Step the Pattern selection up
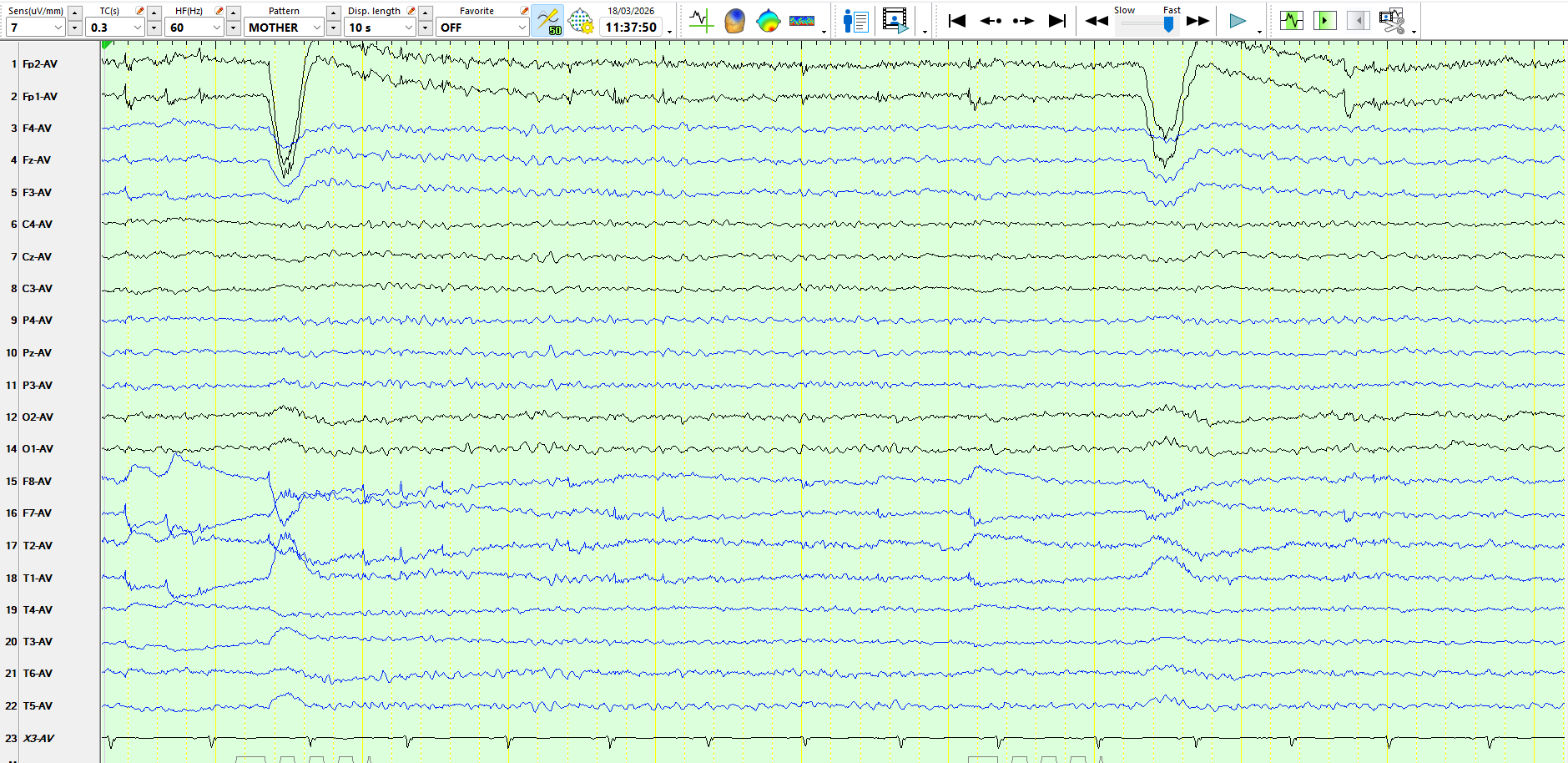The height and width of the screenshot is (763, 1568). (333, 13)
